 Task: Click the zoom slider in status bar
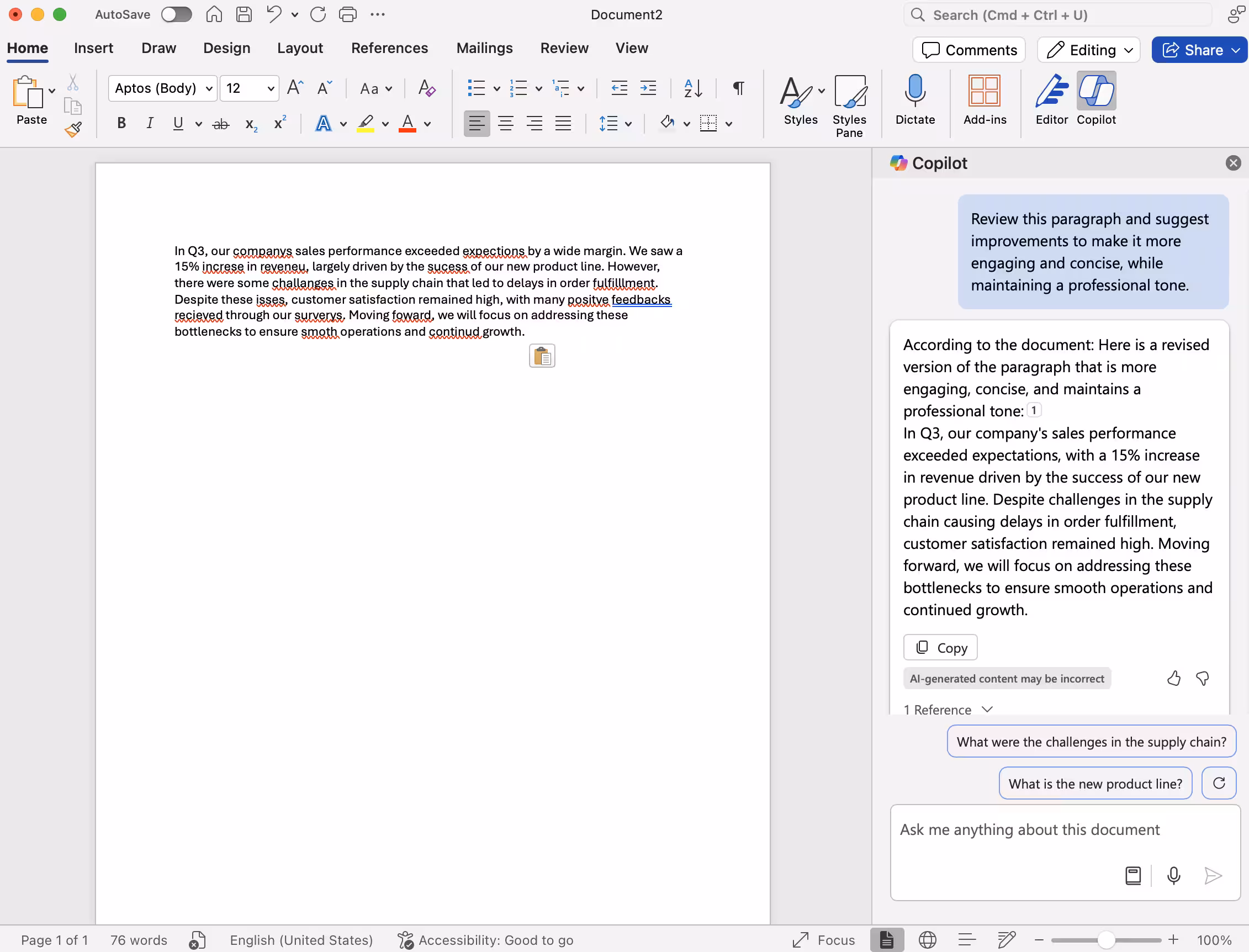pos(1105,940)
